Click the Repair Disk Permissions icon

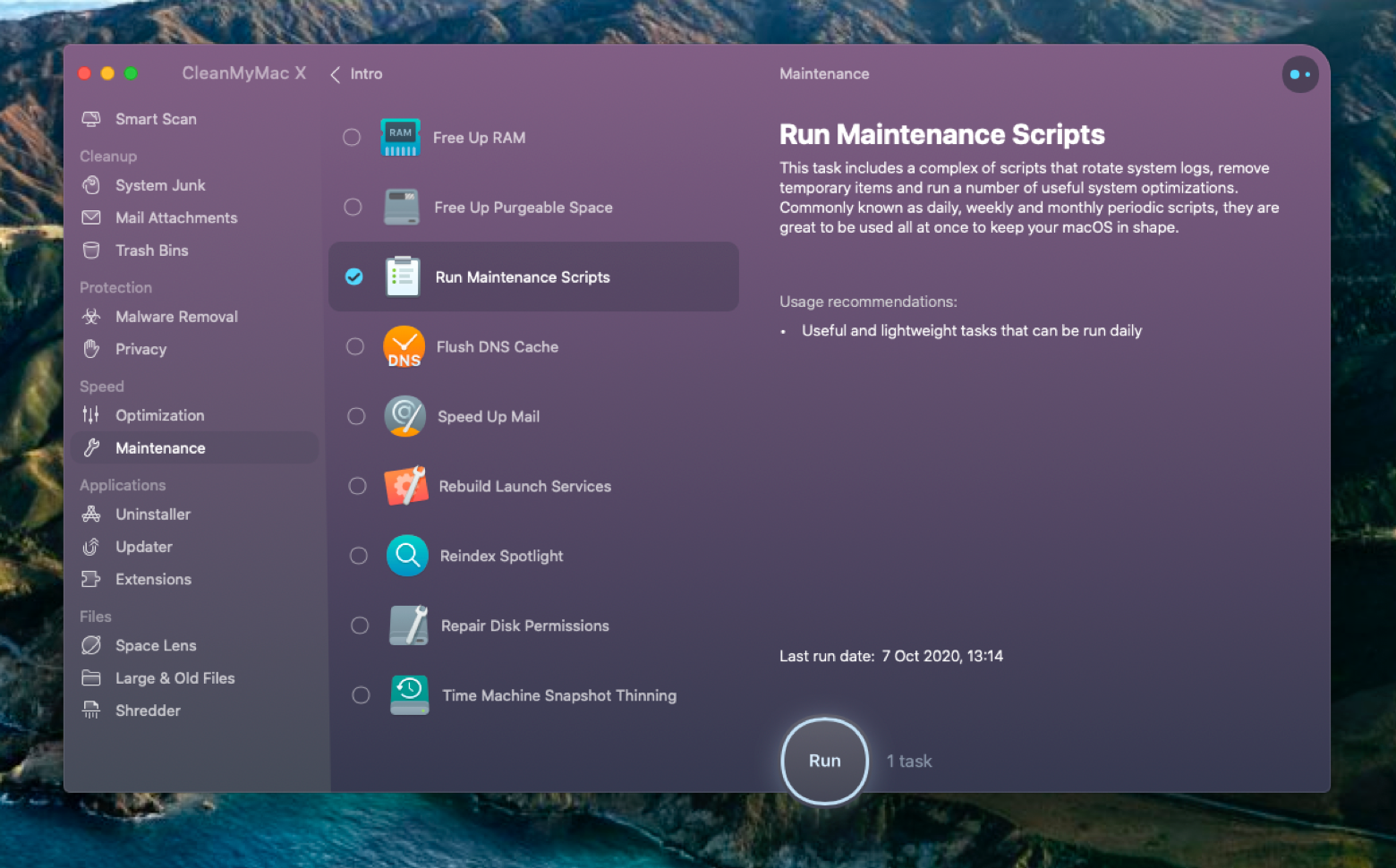[409, 625]
